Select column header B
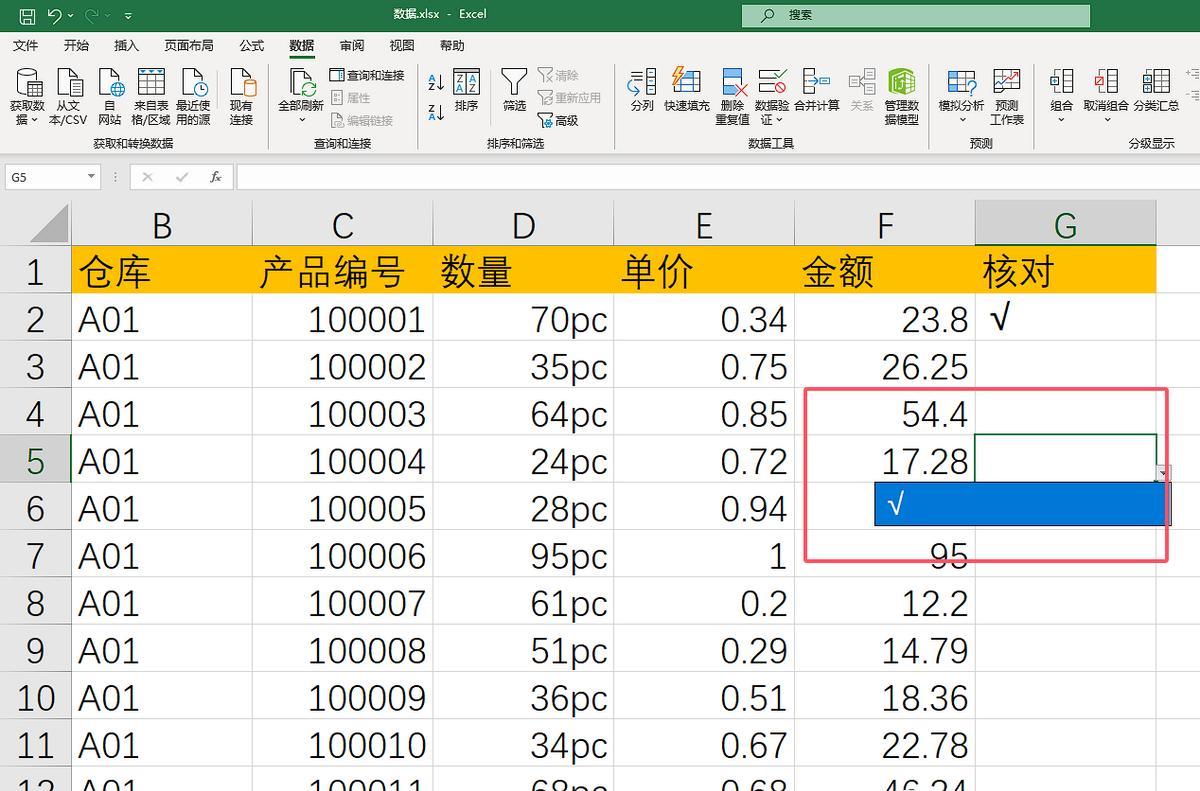This screenshot has width=1200, height=791. [161, 223]
